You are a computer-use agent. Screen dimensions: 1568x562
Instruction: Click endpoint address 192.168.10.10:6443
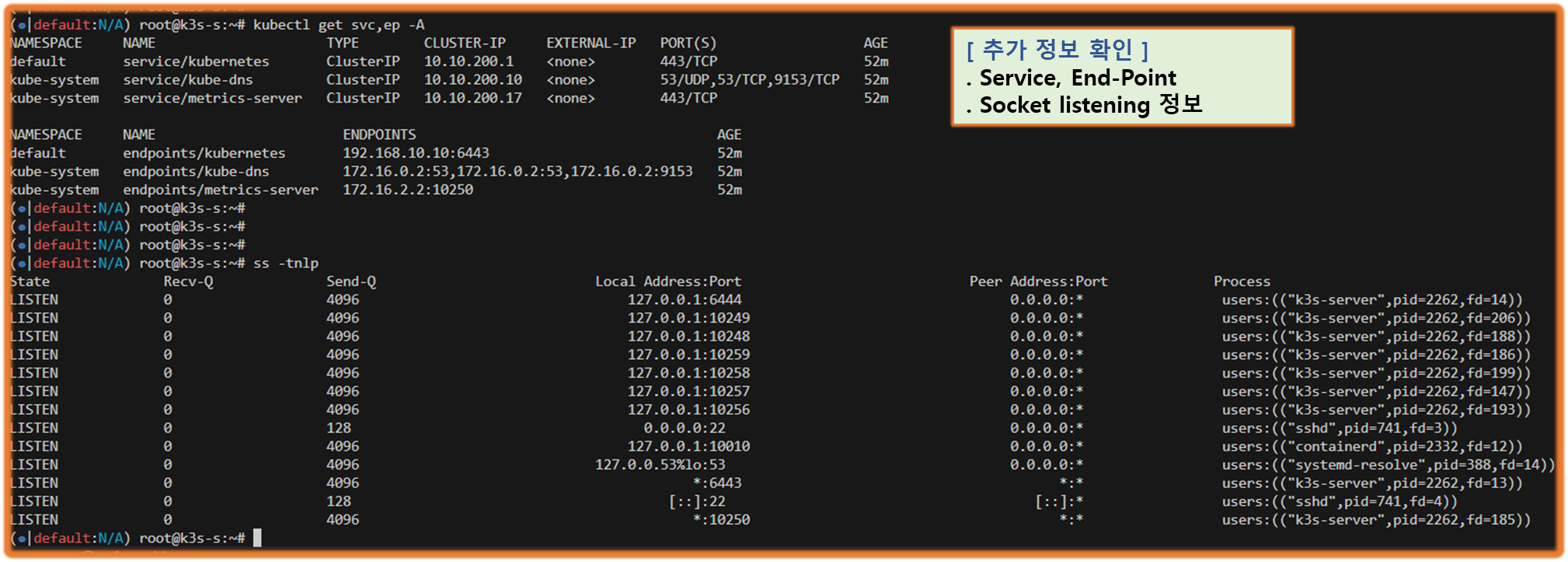click(x=416, y=153)
